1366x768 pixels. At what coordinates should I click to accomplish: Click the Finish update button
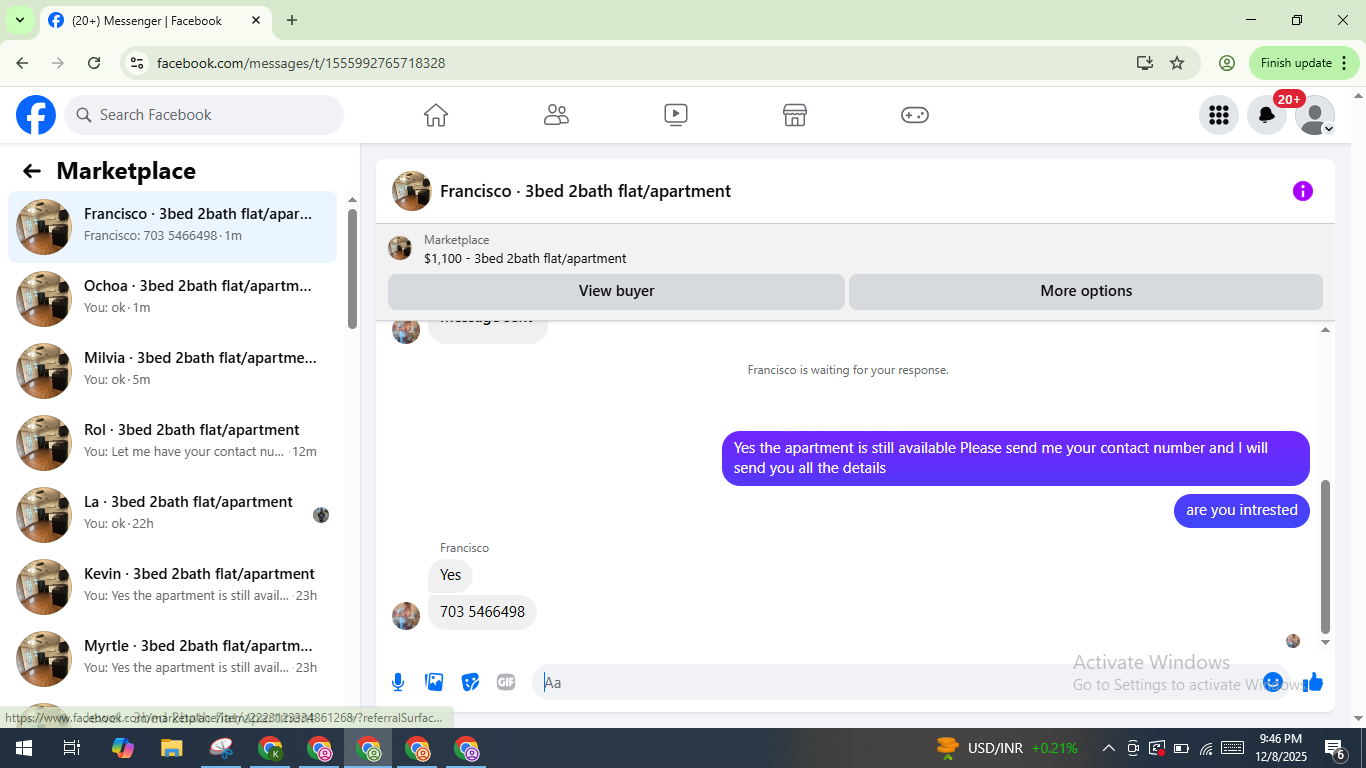(1304, 63)
